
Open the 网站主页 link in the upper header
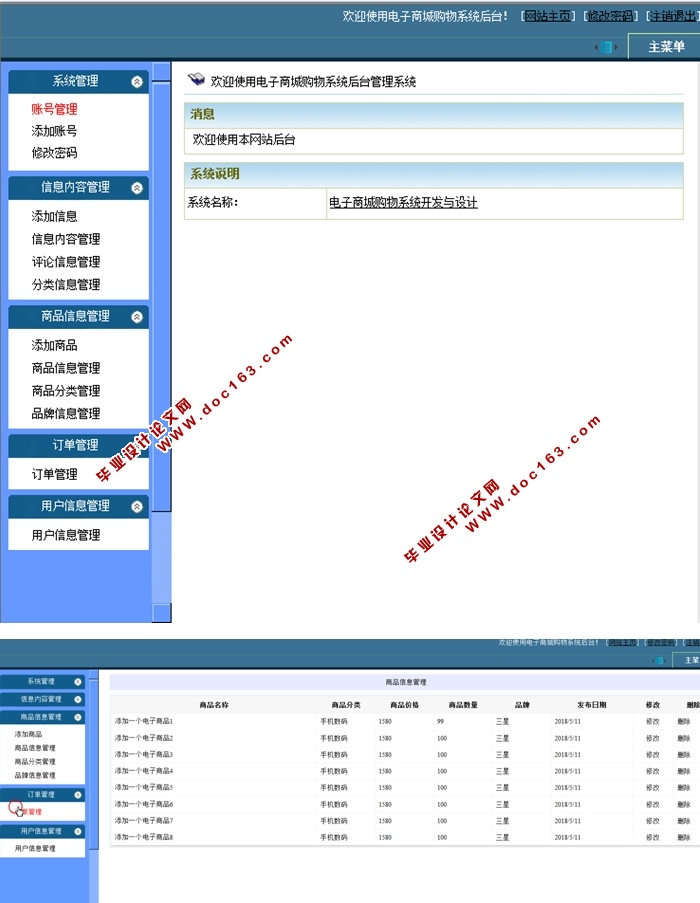[x=549, y=16]
